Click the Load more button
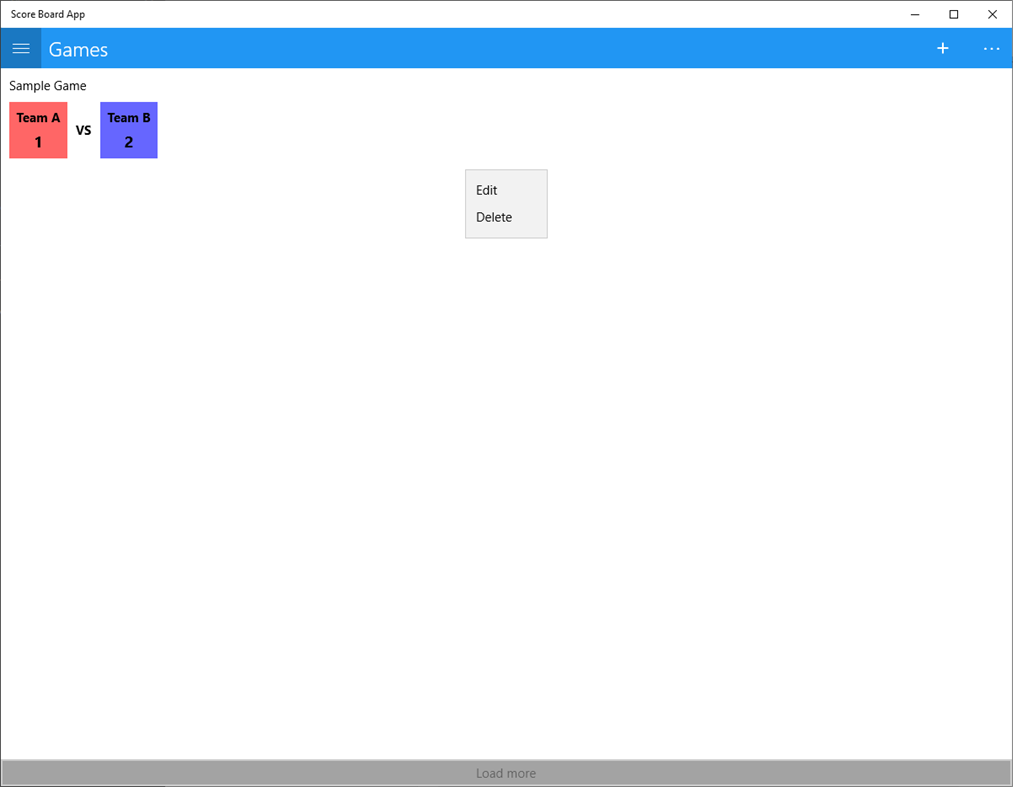1013x787 pixels. click(506, 773)
